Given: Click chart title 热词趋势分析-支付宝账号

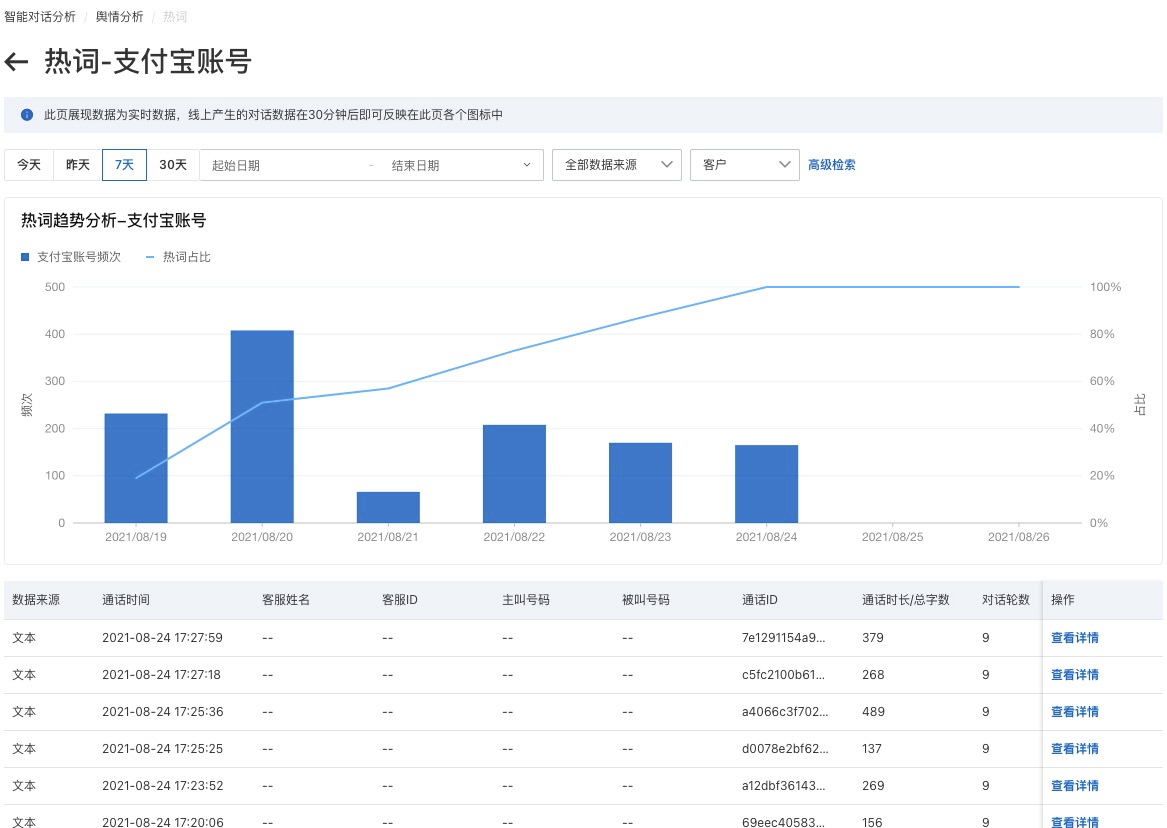Looking at the screenshot, I should (x=113, y=220).
